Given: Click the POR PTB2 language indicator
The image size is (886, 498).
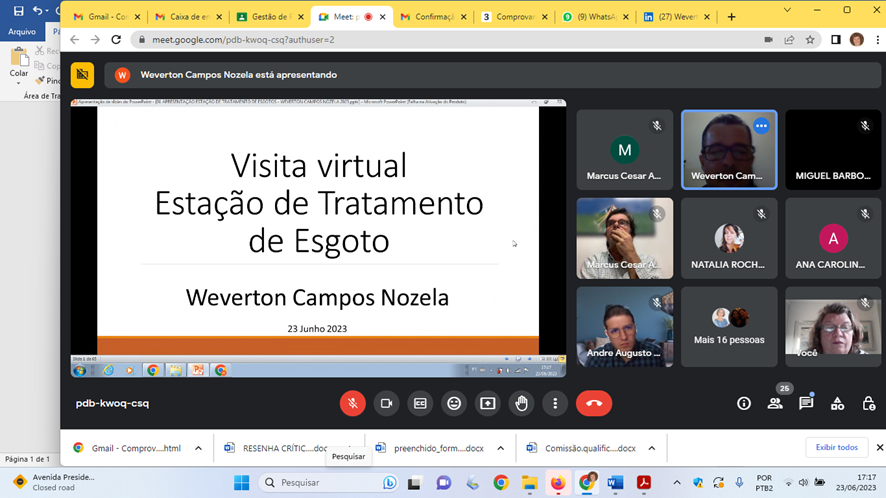Looking at the screenshot, I should 765,483.
